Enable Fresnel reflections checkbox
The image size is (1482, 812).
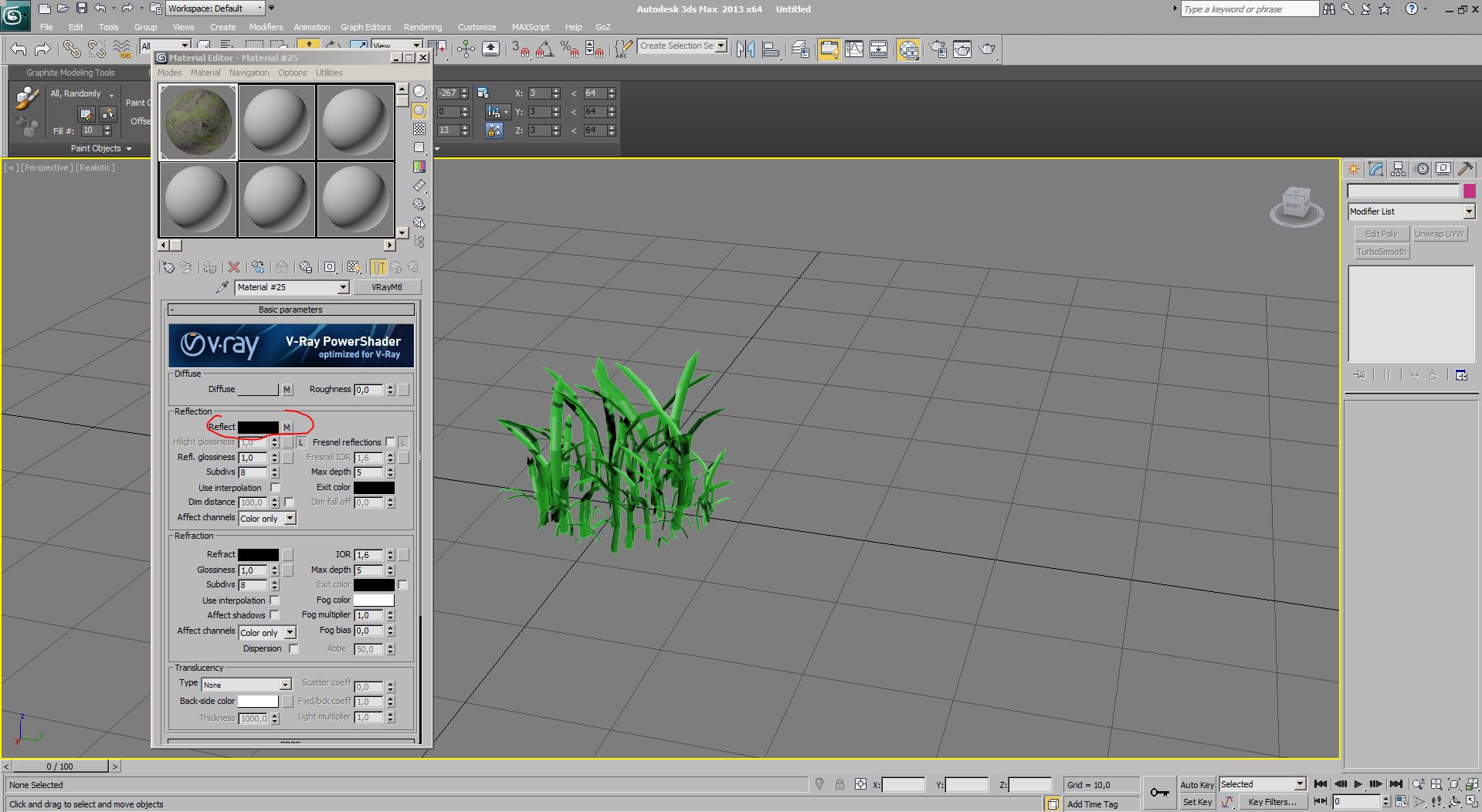point(390,442)
